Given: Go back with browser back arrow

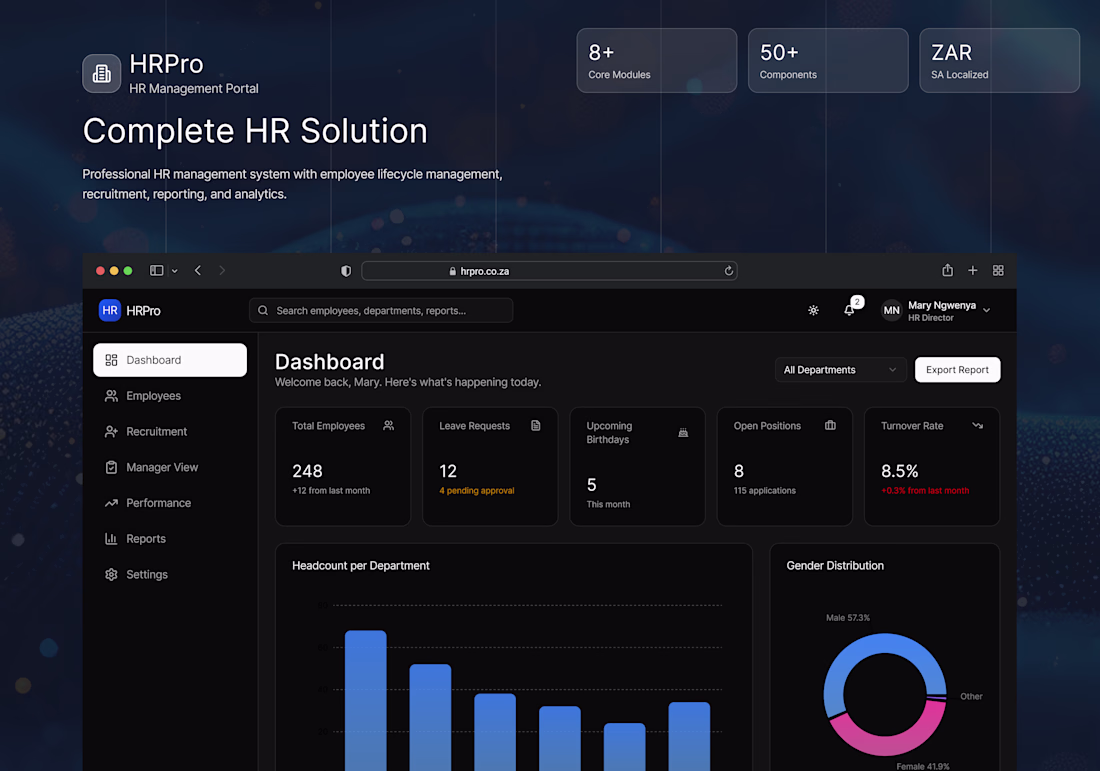Looking at the screenshot, I should 198,271.
